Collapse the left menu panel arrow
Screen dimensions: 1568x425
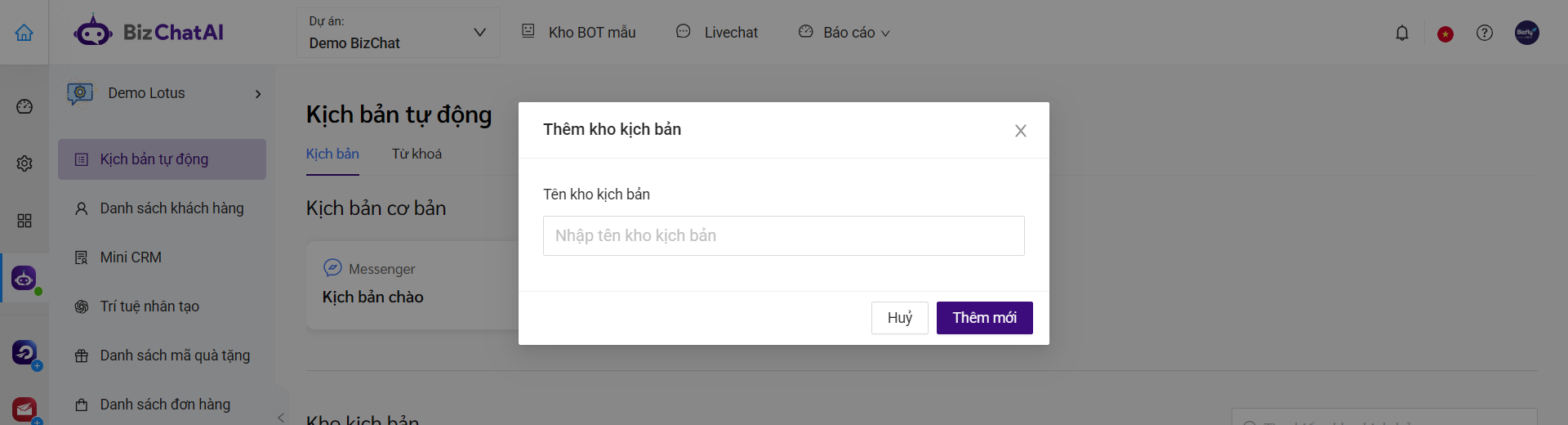coord(281,417)
